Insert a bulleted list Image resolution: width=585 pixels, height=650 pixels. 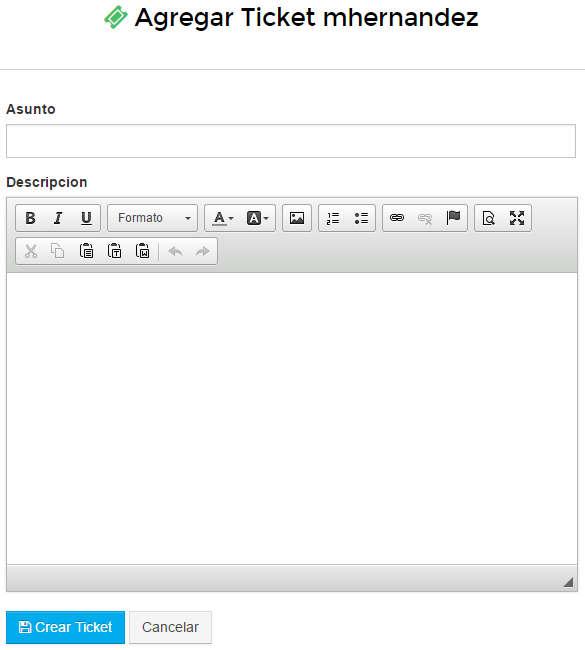point(361,218)
